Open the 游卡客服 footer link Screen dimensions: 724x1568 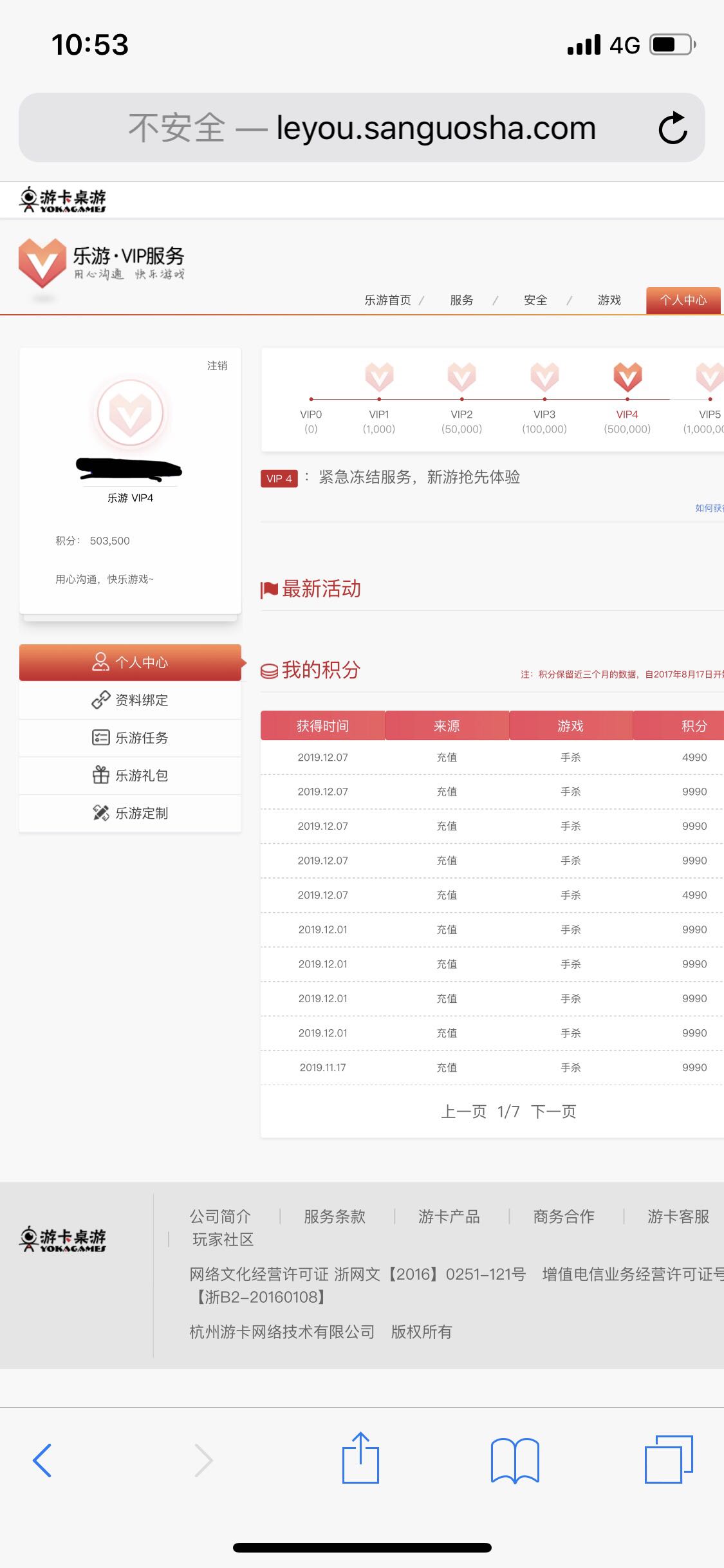[x=678, y=1217]
